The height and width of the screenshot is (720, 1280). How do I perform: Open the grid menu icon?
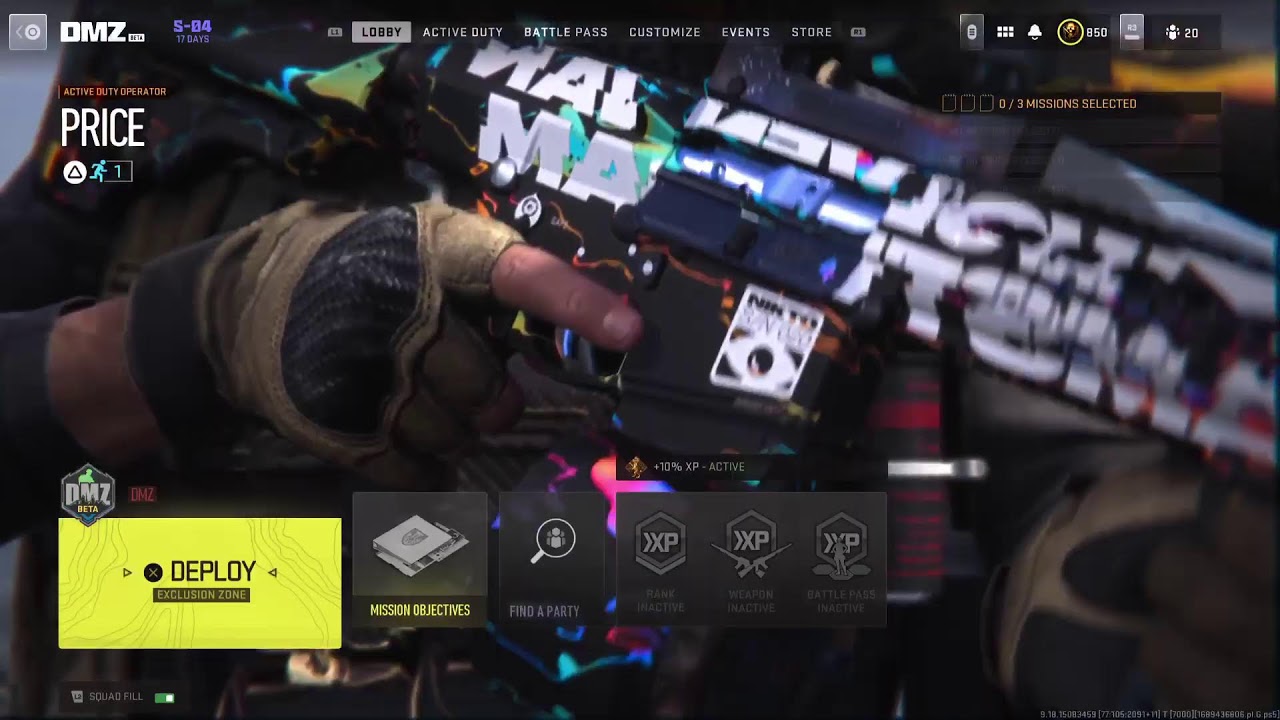[x=1005, y=32]
